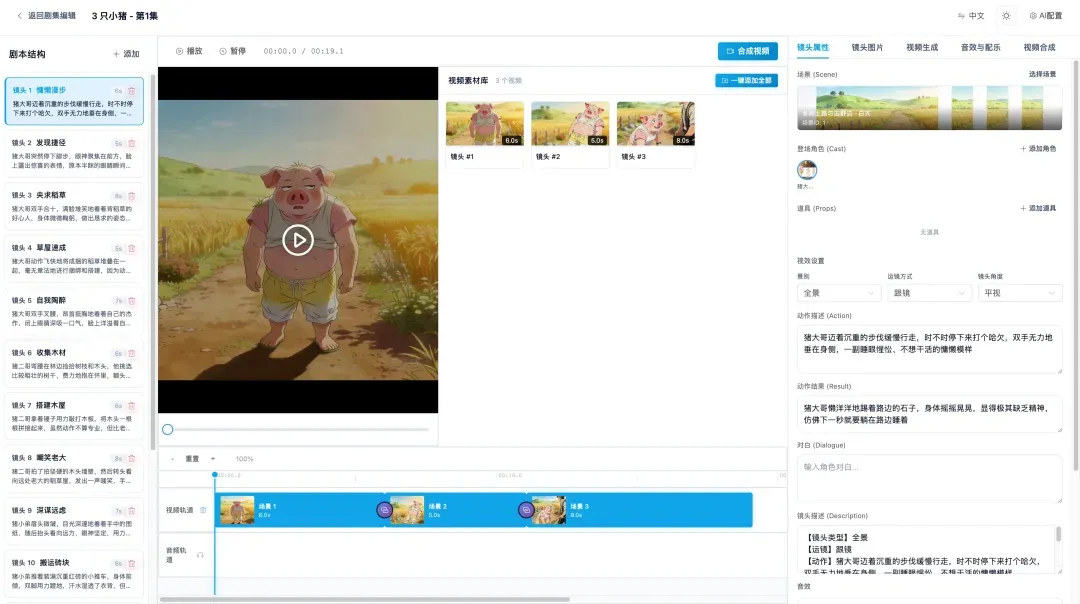Click the video preview progress slider handle
The height and width of the screenshot is (604, 1080).
pos(168,429)
